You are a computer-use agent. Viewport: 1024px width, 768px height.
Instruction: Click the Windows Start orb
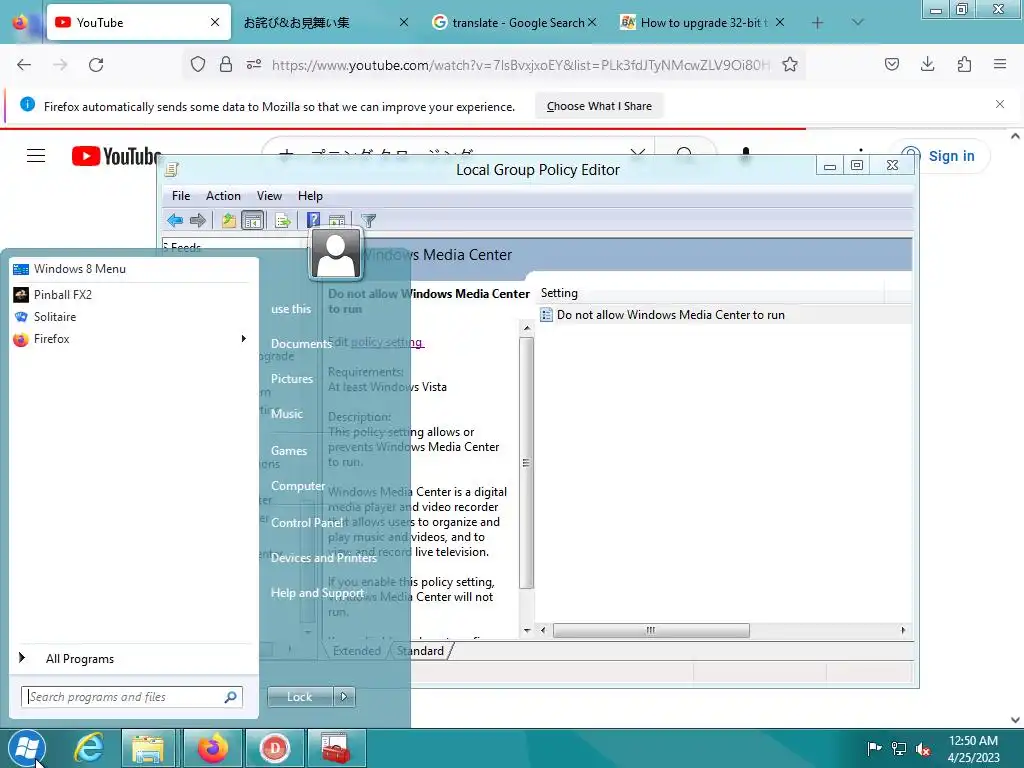point(27,748)
